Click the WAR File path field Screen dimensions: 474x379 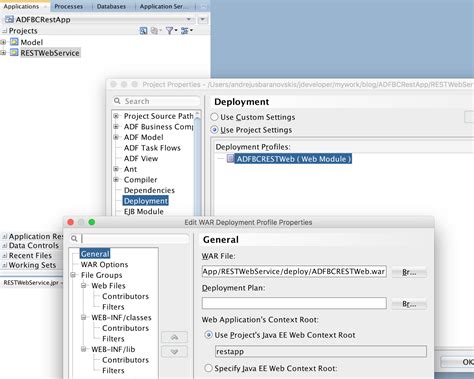click(294, 272)
